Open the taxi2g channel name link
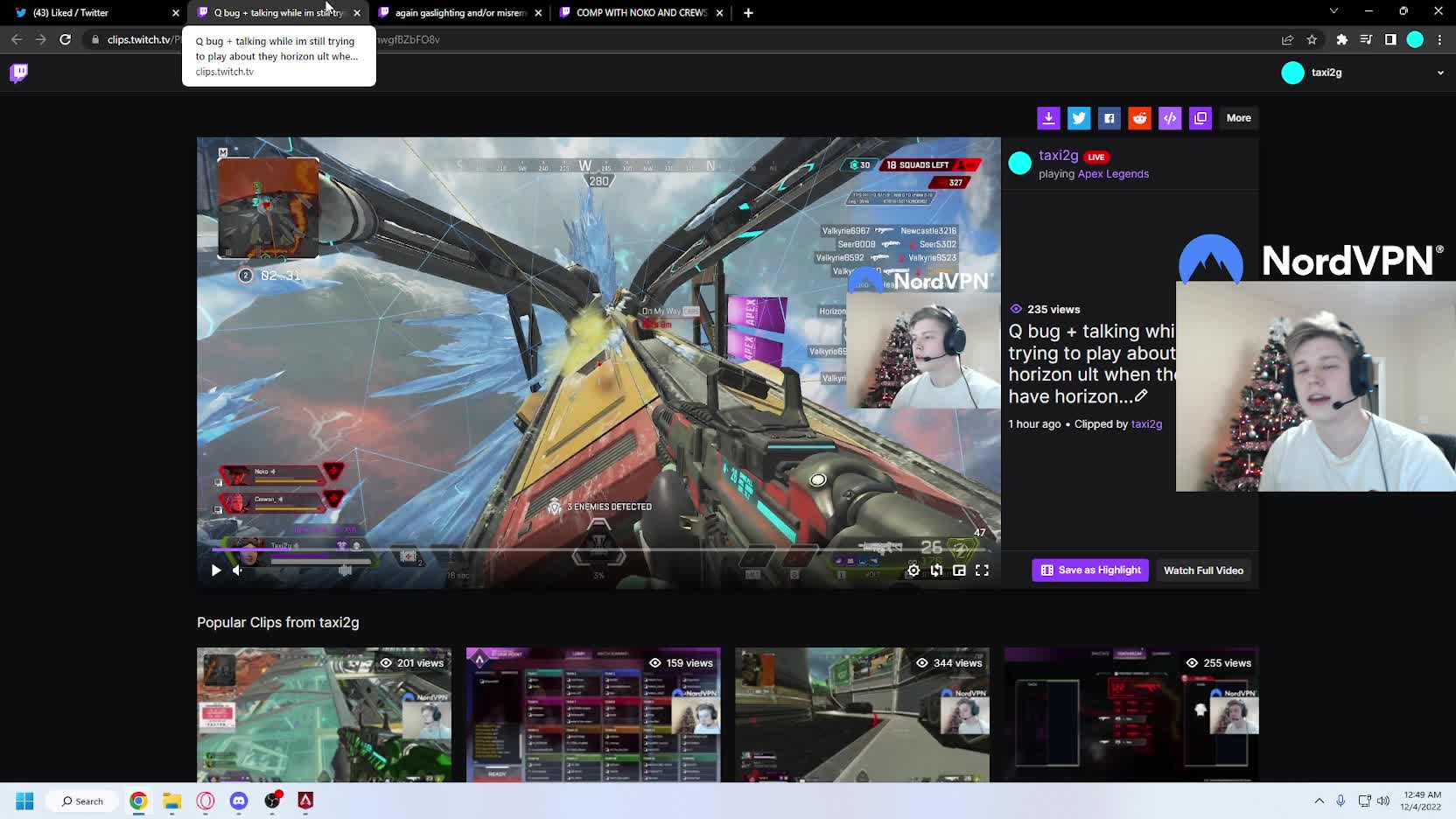The width and height of the screenshot is (1456, 819). pyautogui.click(x=1058, y=156)
